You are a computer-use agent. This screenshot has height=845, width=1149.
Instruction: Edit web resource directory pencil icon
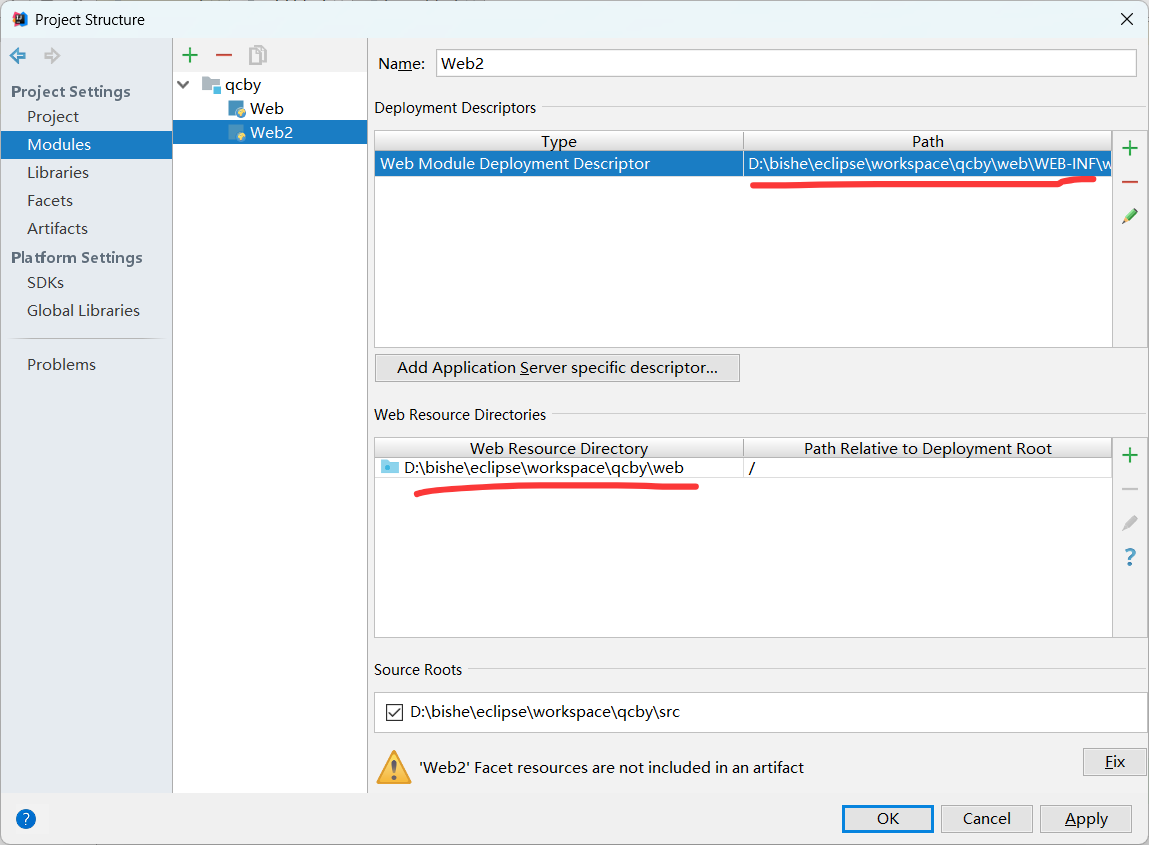(1130, 523)
